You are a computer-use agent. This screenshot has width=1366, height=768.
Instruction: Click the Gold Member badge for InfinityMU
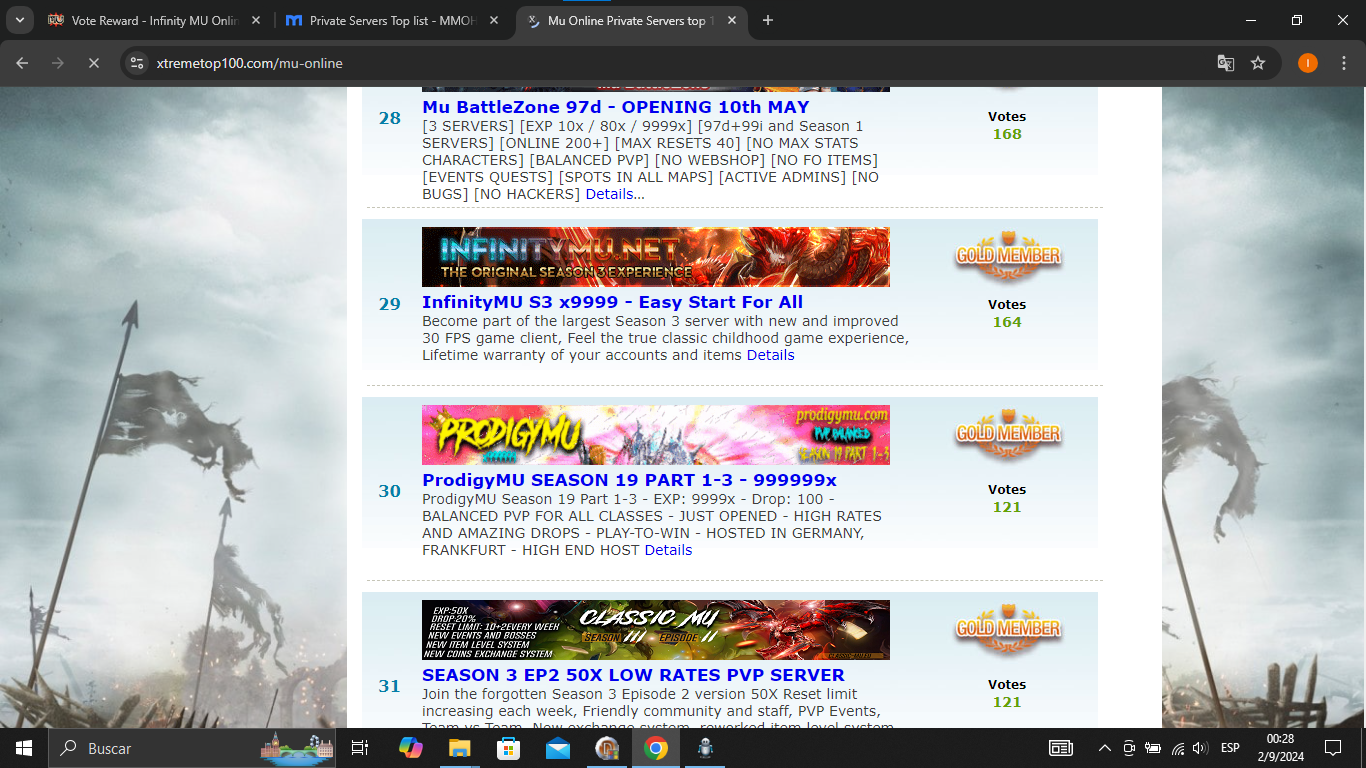(x=1007, y=255)
